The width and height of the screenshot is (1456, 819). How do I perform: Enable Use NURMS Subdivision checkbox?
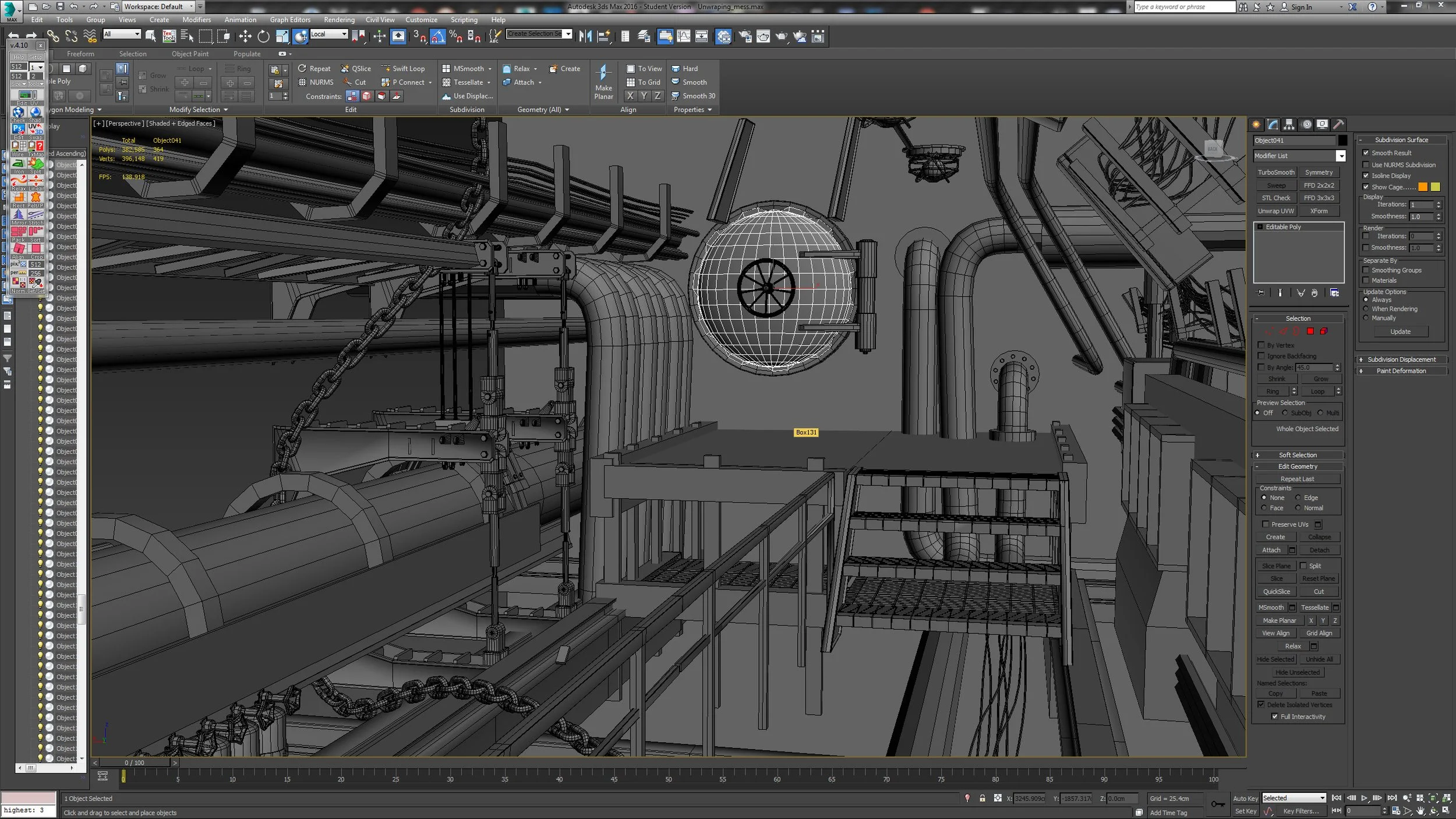1366,165
